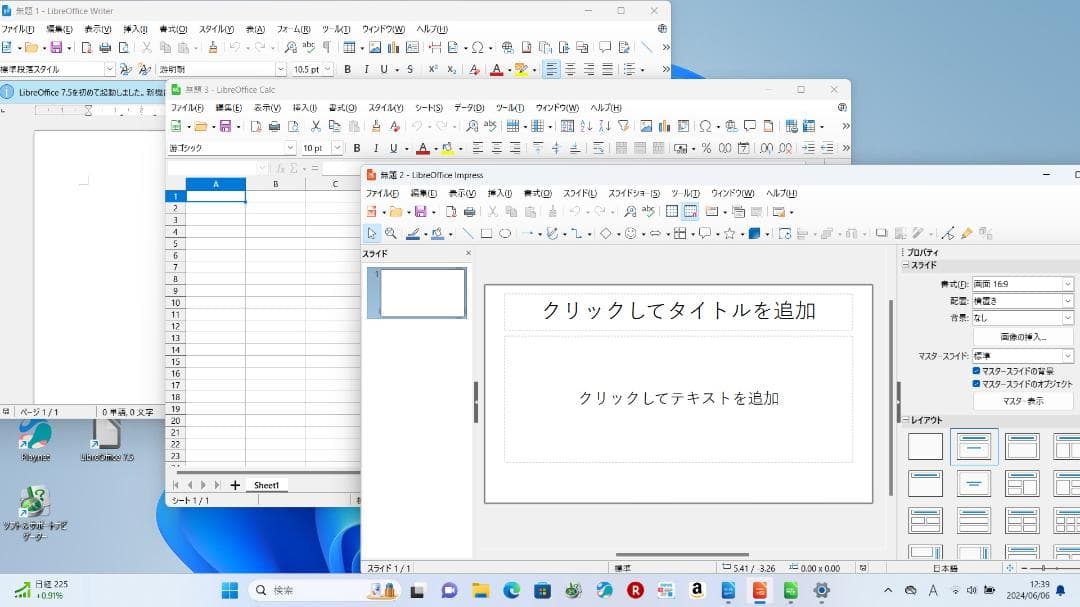Image resolution: width=1080 pixels, height=607 pixels.
Task: Open the Display Grid toolbar icon
Action: (x=672, y=211)
